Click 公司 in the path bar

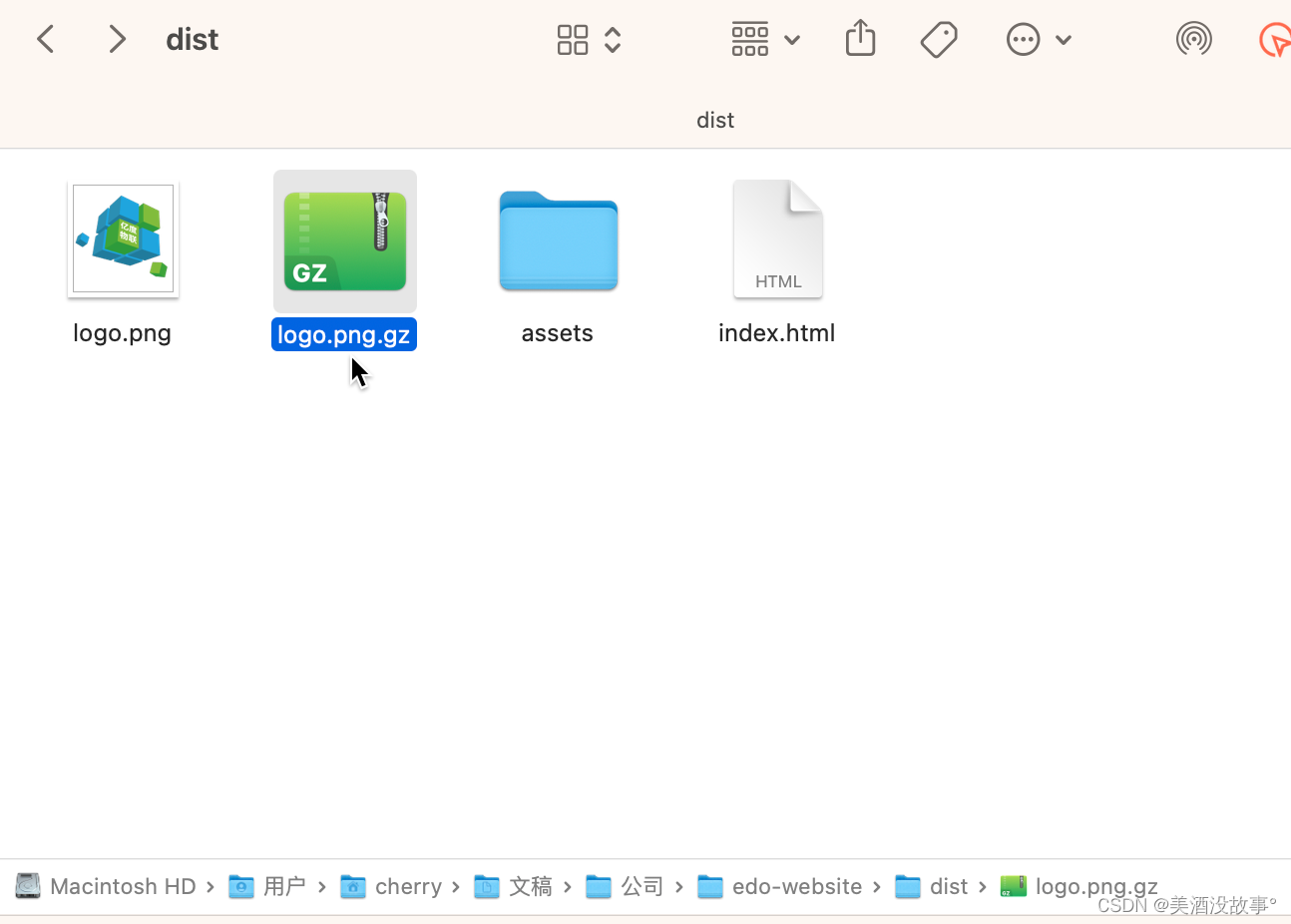(x=625, y=886)
